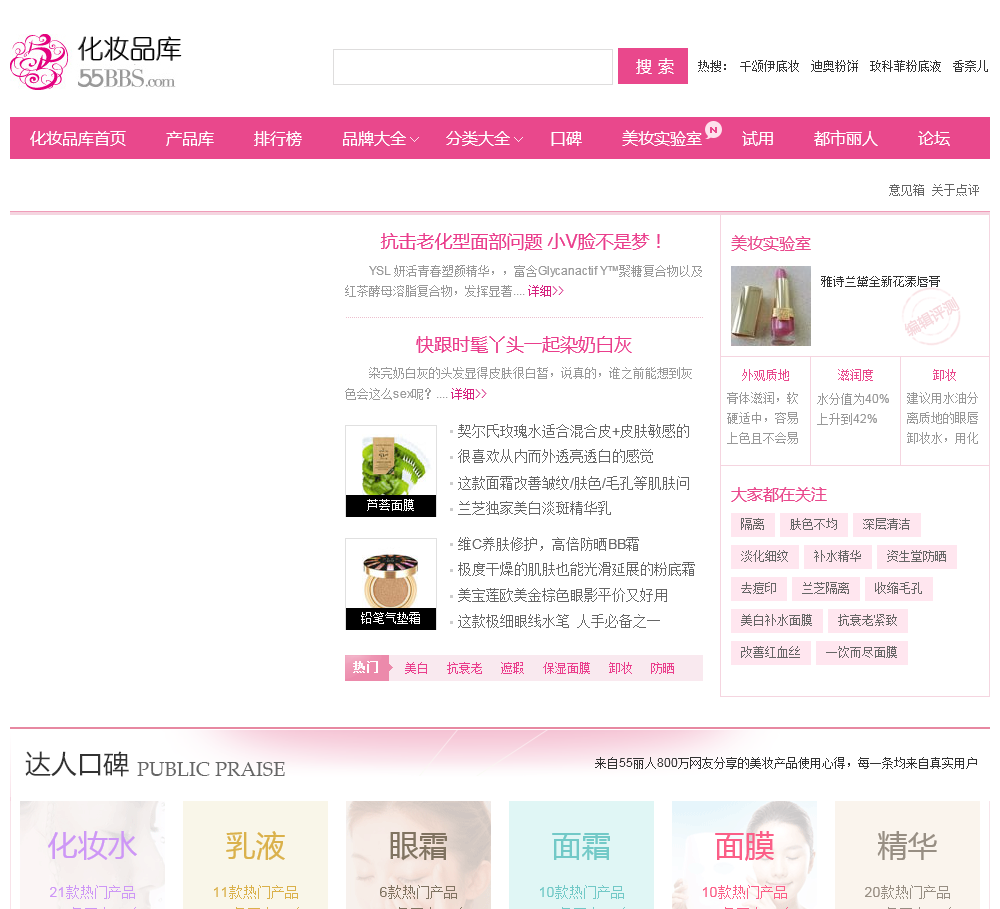Click the 一饮而尽面膜 tag
Viewport: 1000px width, 909px height.
coord(862,652)
